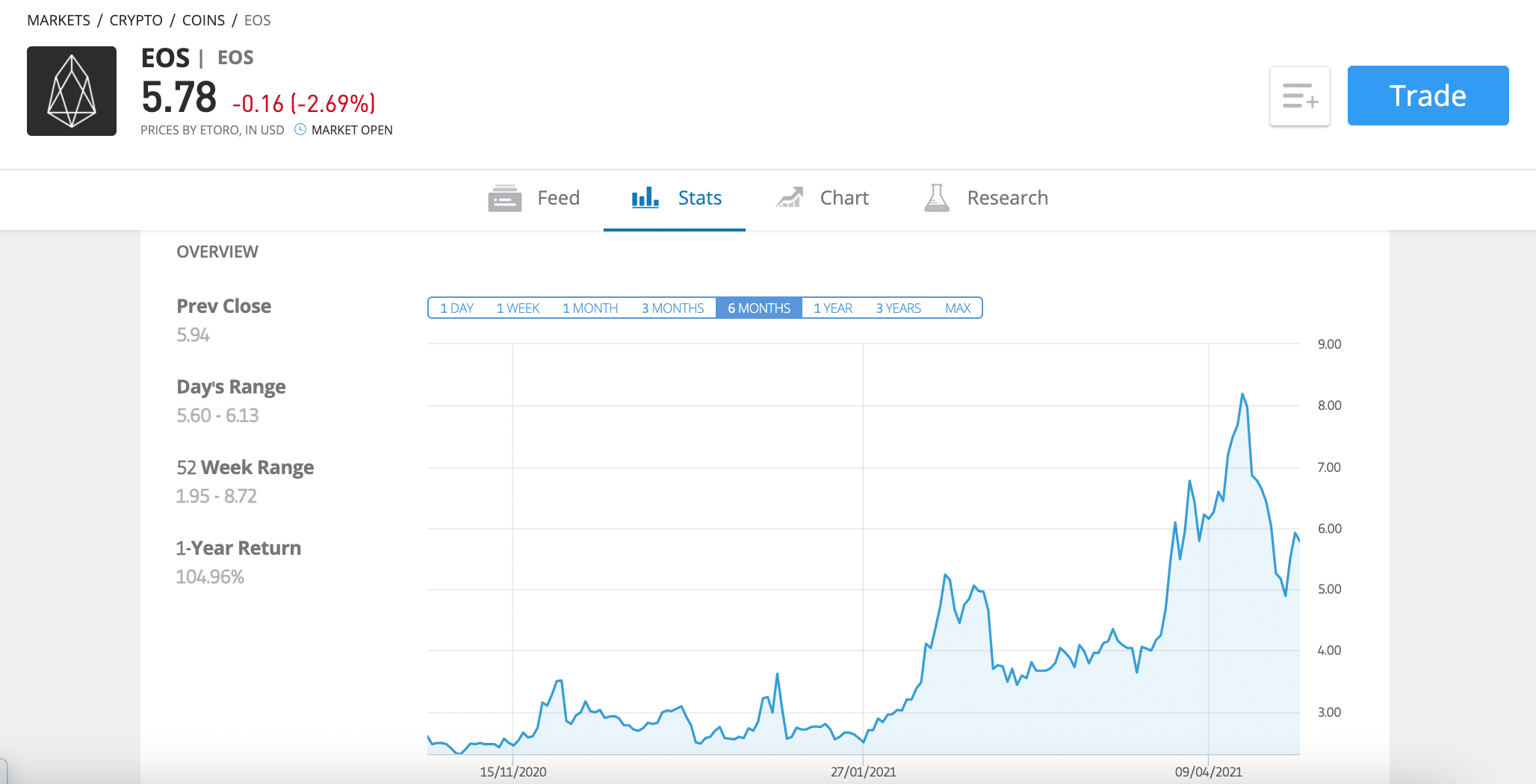This screenshot has width=1536, height=784.
Task: Select the 3 MONTHS chart range
Action: click(672, 308)
